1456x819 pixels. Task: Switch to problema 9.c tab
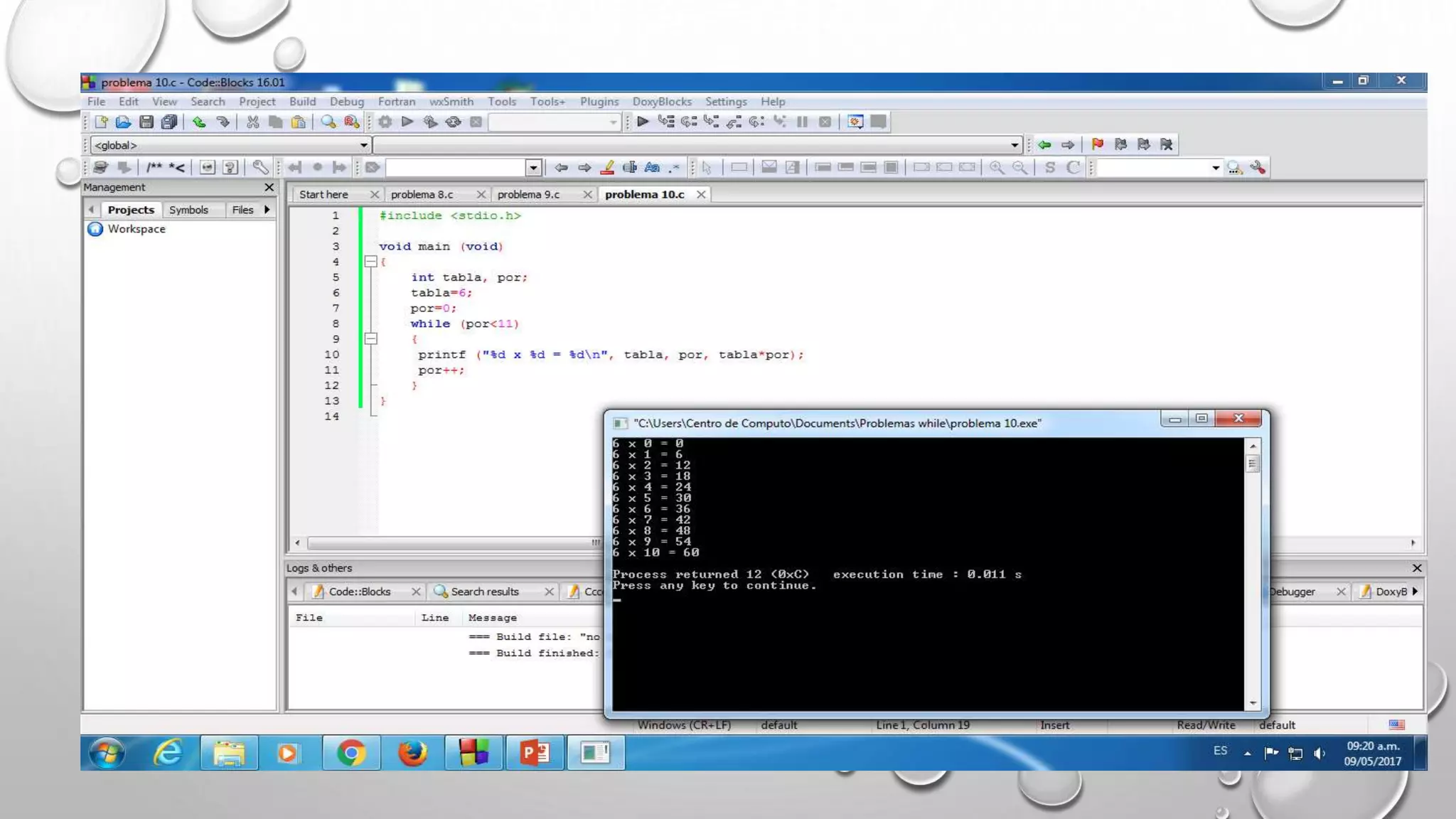528,194
